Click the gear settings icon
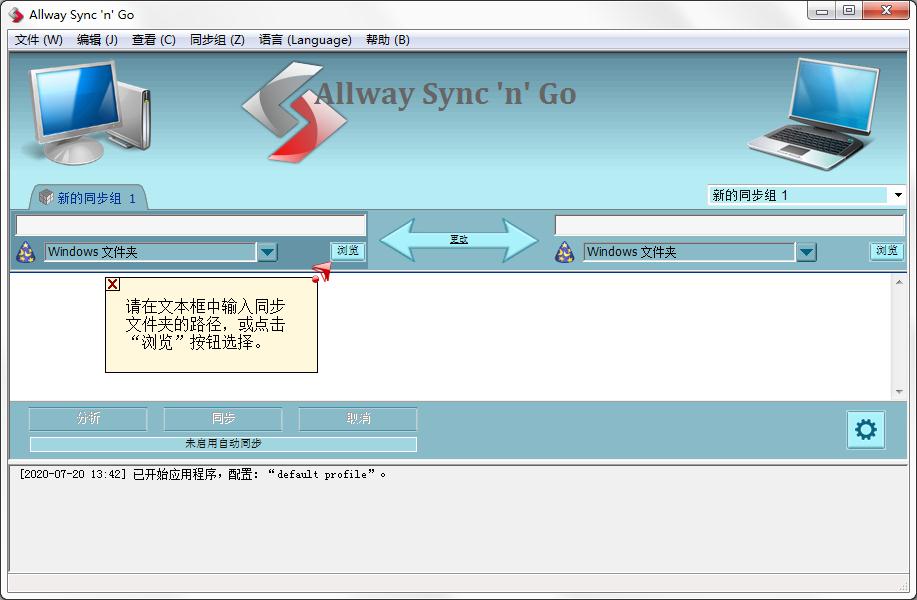 point(865,430)
